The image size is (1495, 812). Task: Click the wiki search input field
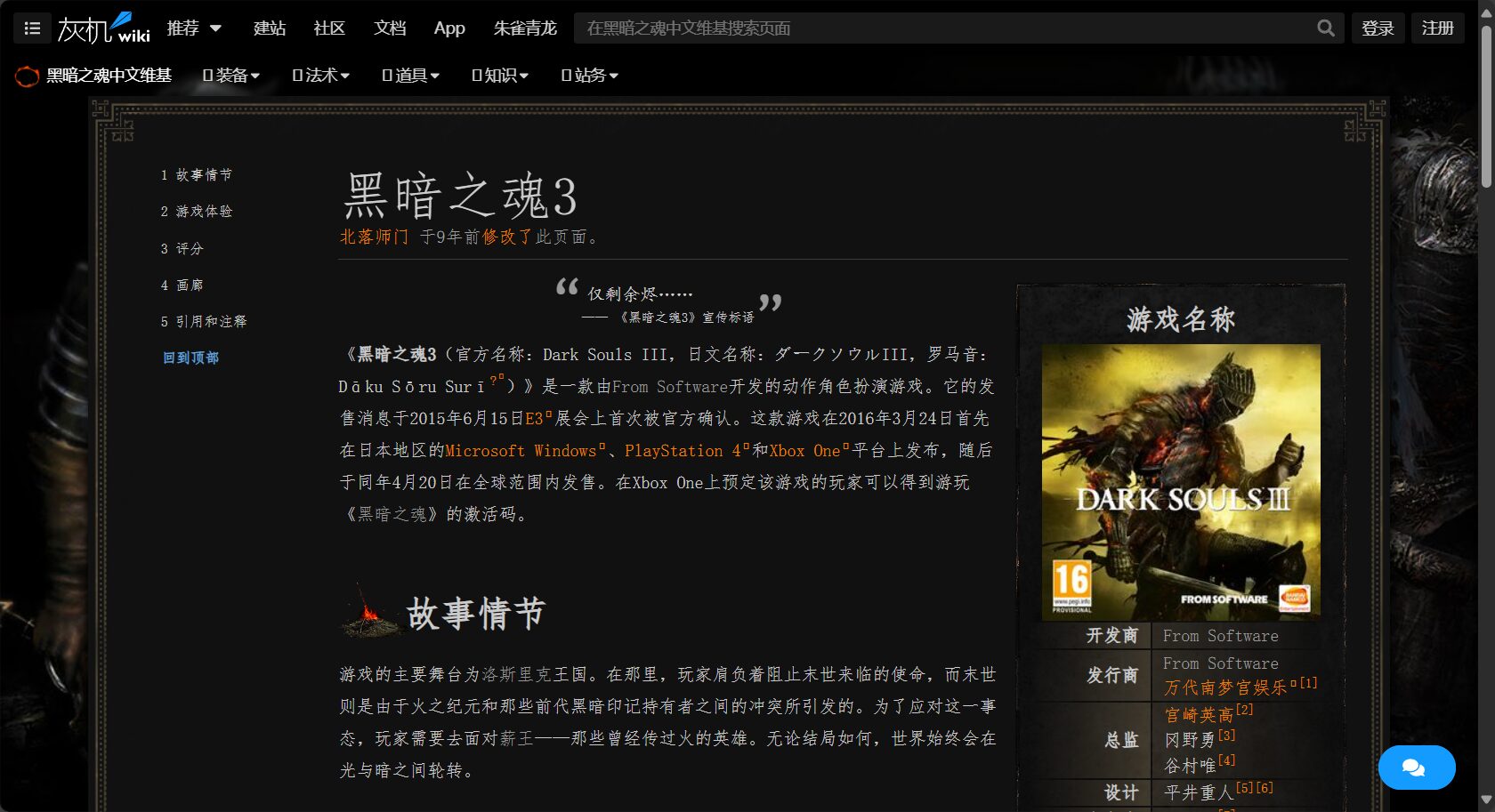(x=934, y=28)
